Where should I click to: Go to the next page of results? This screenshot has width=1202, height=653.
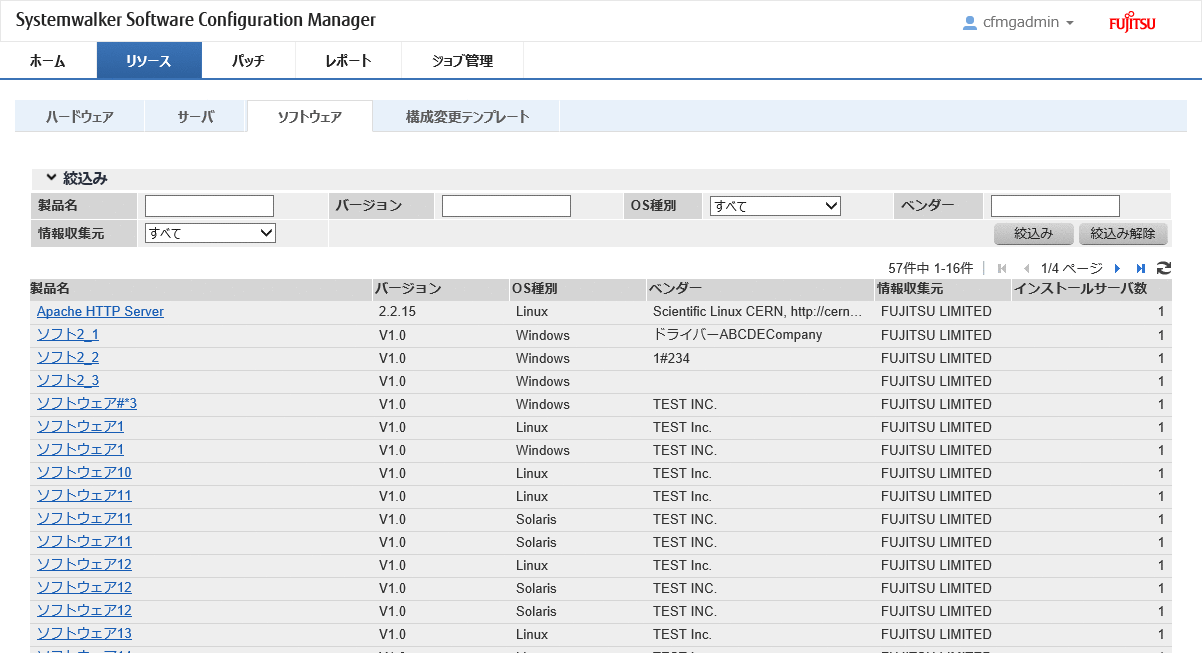1117,268
